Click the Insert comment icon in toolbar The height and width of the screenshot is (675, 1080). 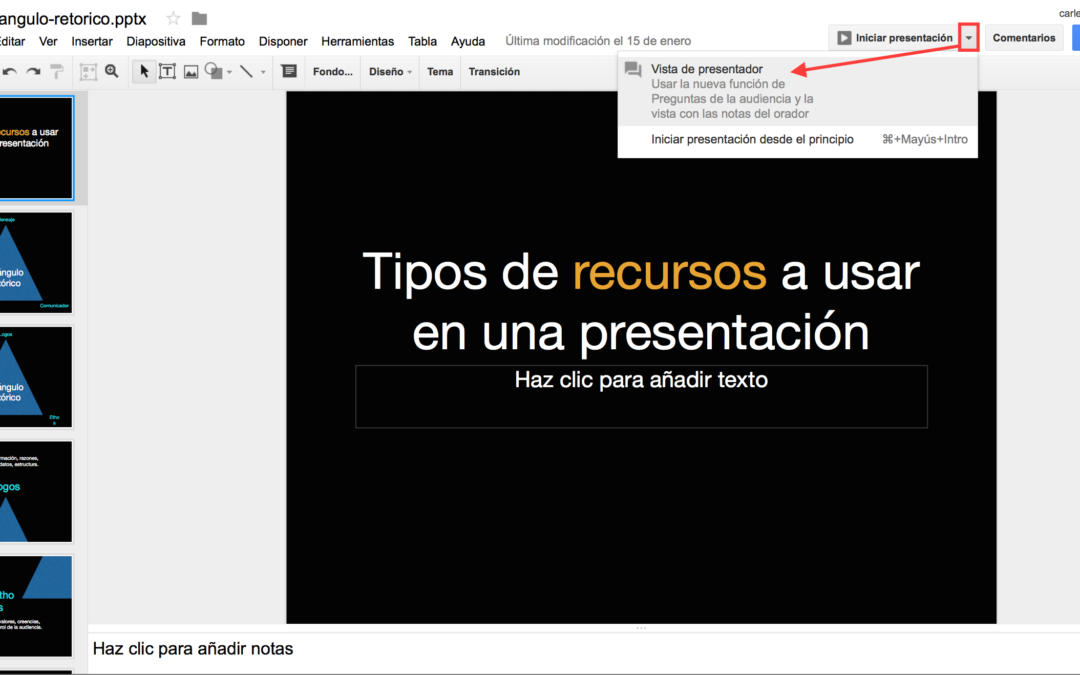pos(289,71)
